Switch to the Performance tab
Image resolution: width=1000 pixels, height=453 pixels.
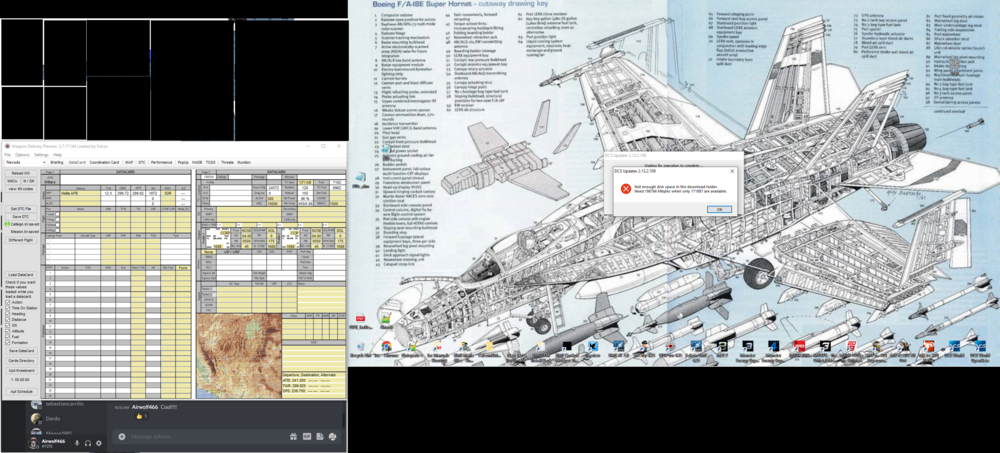coord(161,163)
